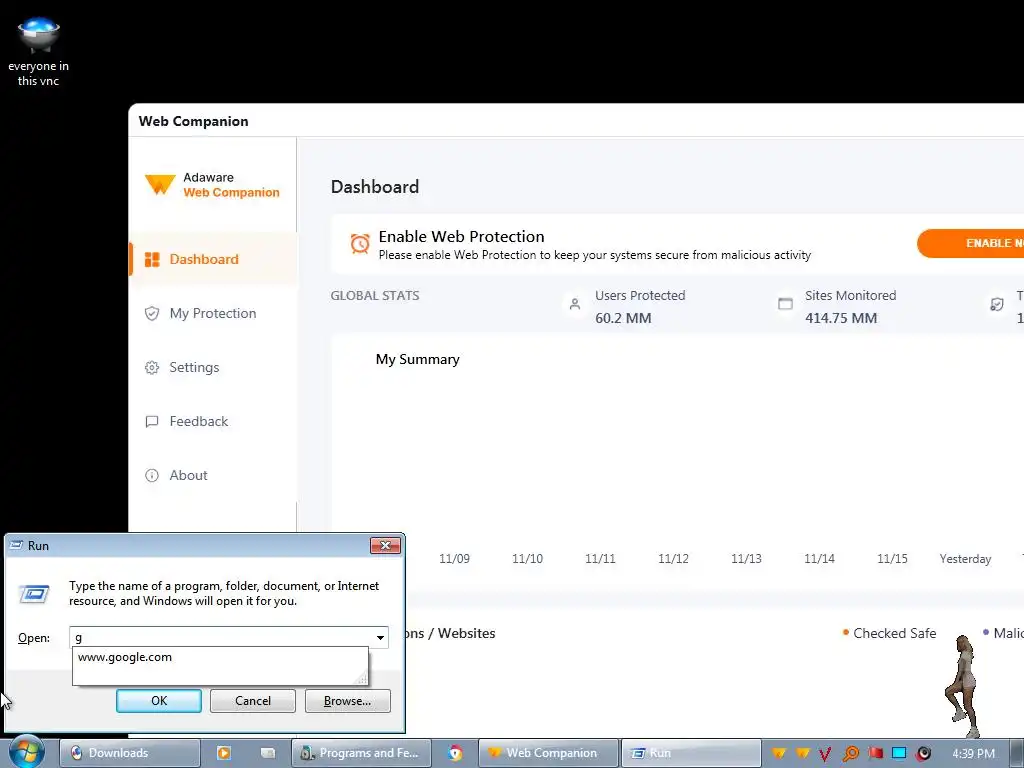The width and height of the screenshot is (1024, 768).
Task: Click the My Protection shield icon
Action: (x=152, y=313)
